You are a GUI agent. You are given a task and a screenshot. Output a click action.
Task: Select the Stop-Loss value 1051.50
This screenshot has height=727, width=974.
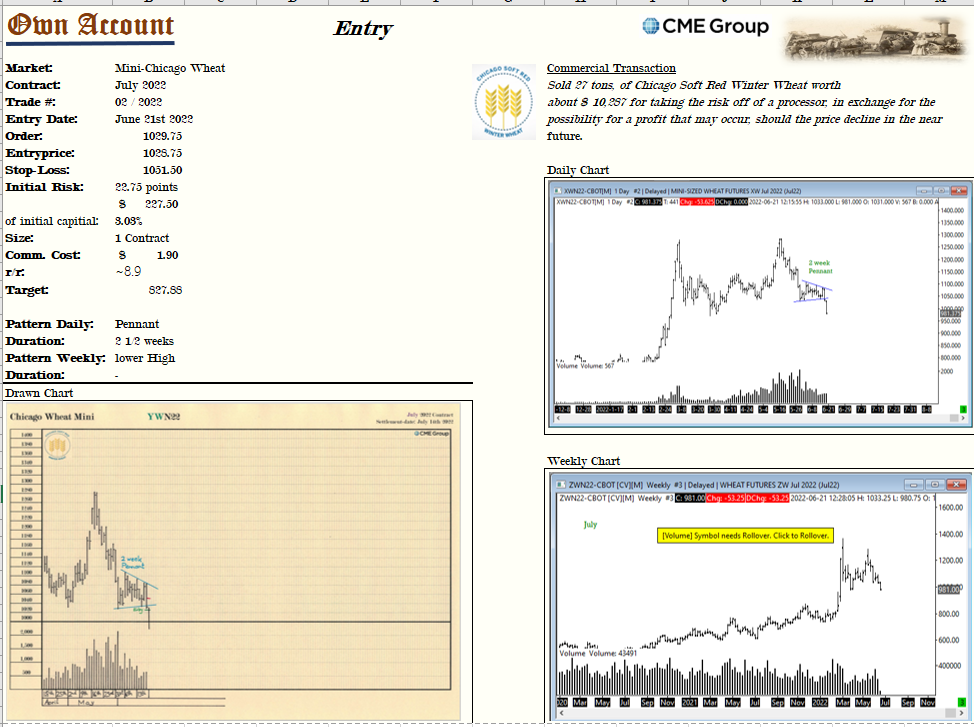(162, 170)
